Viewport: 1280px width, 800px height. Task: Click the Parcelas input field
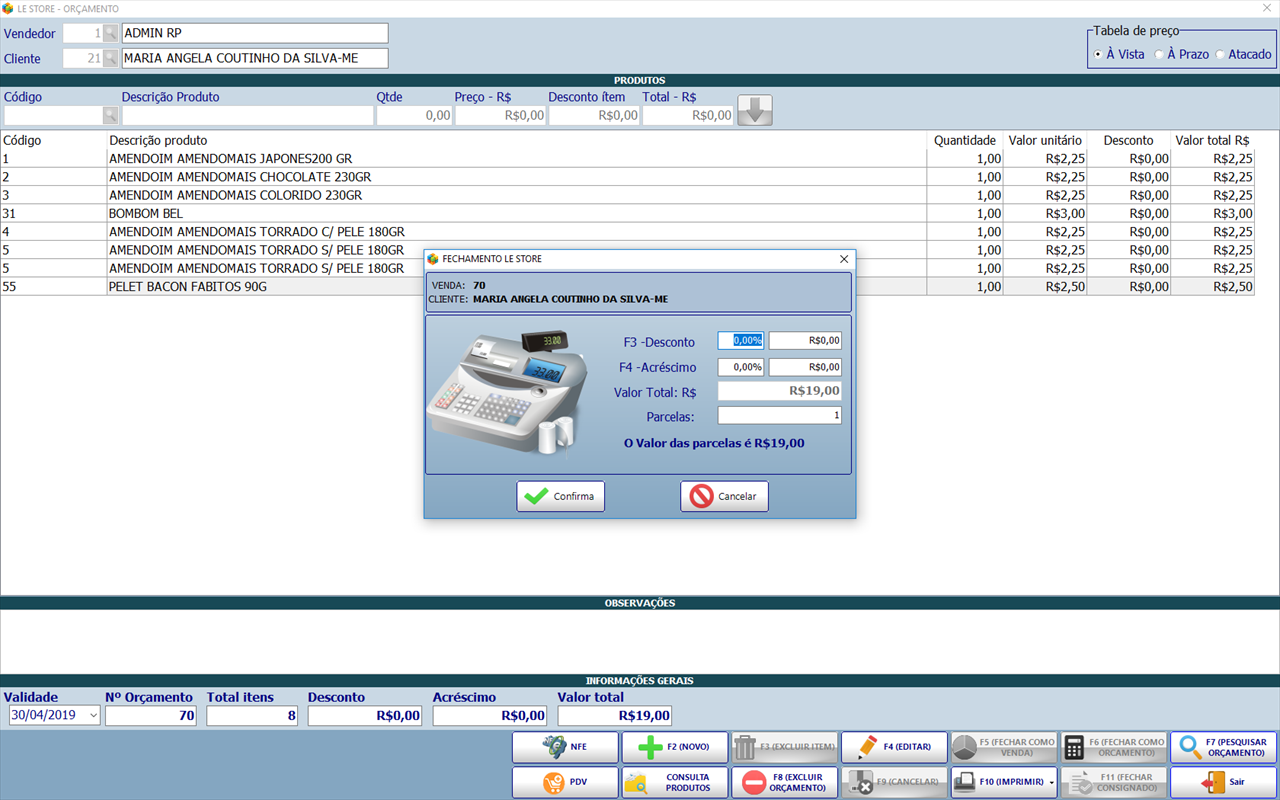click(780, 415)
